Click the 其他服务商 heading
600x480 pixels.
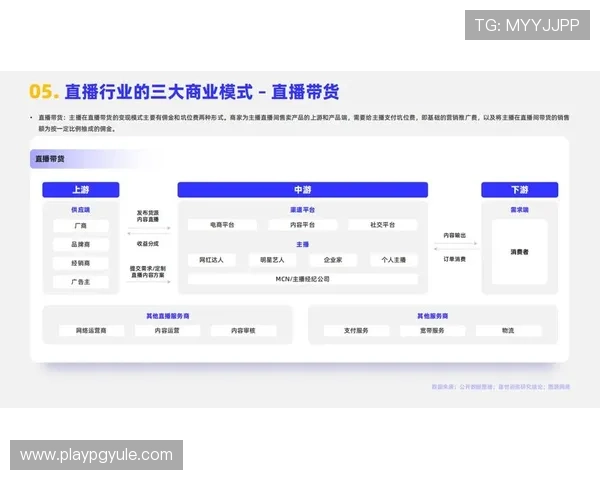click(432, 316)
